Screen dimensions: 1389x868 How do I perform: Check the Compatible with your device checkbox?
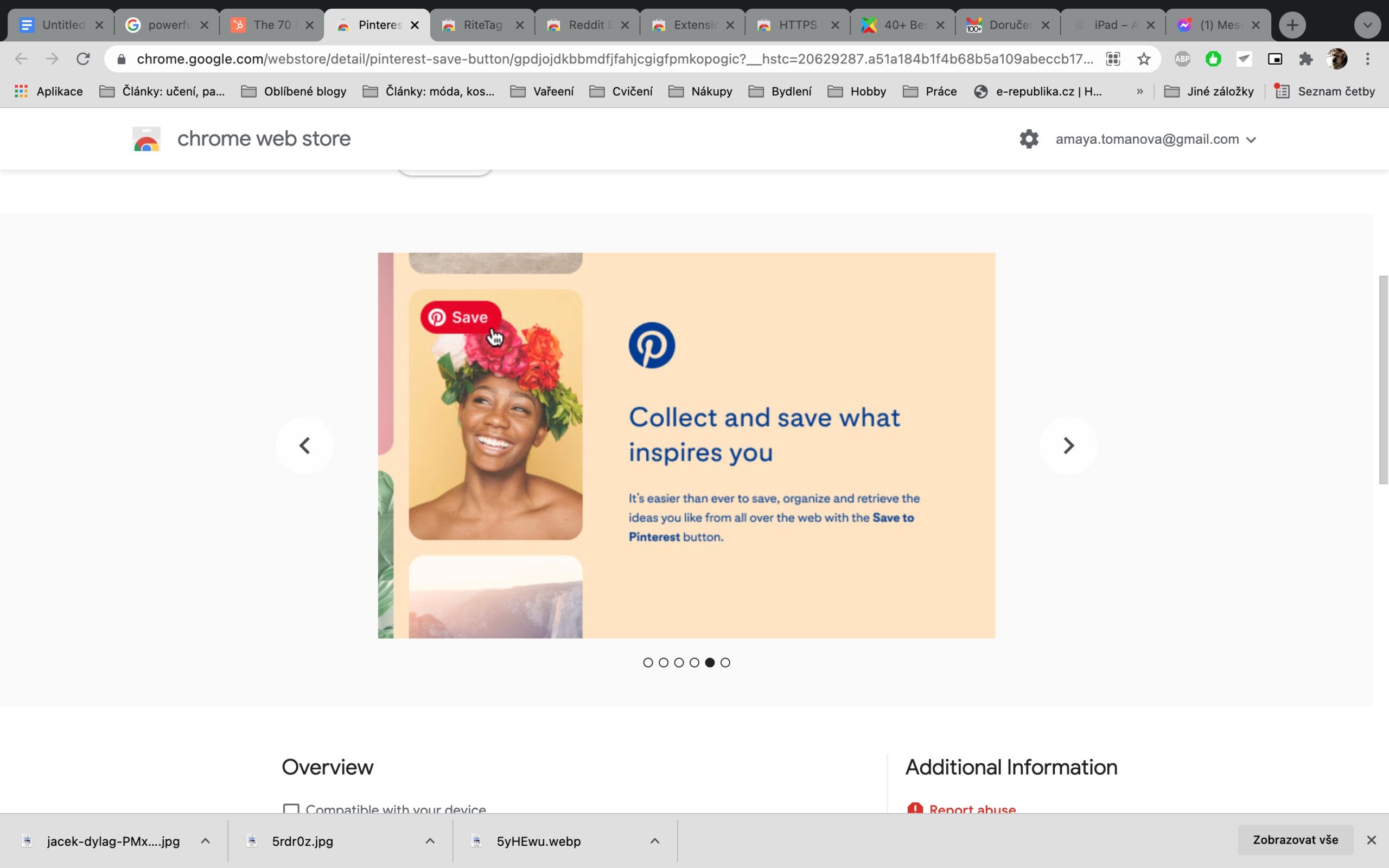pos(291,809)
